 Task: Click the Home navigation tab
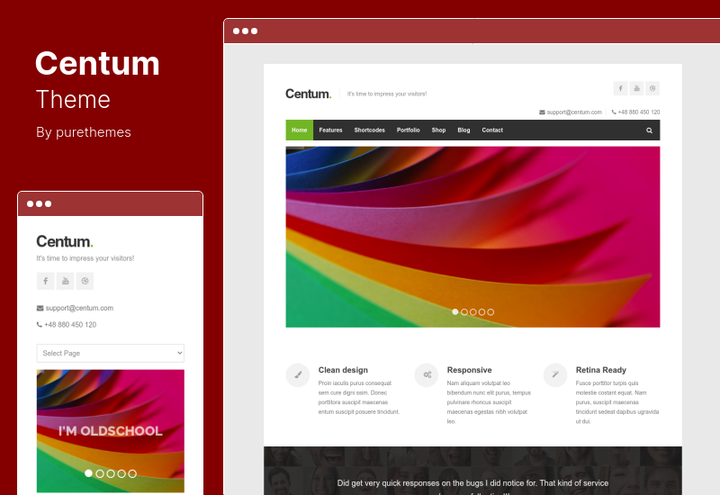[x=299, y=130]
